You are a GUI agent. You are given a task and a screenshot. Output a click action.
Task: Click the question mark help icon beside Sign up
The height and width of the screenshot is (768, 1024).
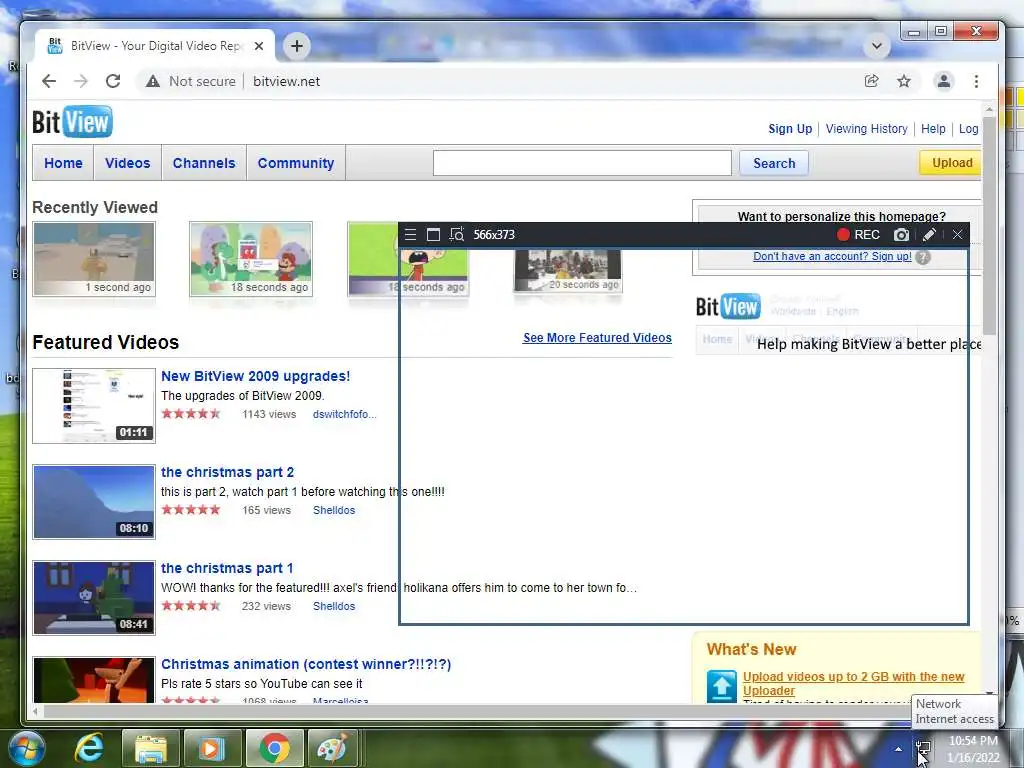pyautogui.click(x=923, y=257)
